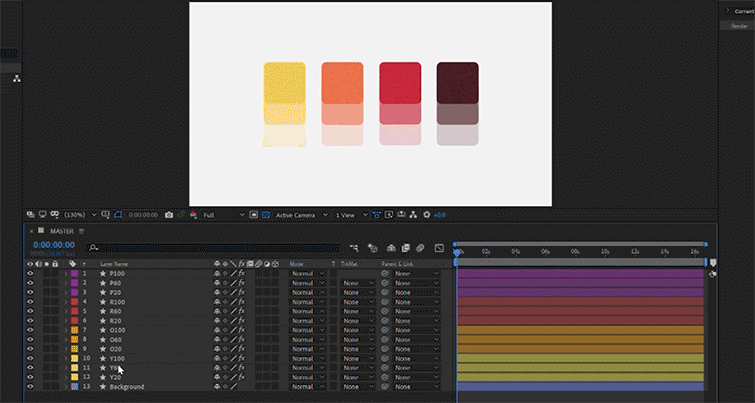Enable frame blending icon for all layers
The width and height of the screenshot is (755, 403).
[405, 248]
